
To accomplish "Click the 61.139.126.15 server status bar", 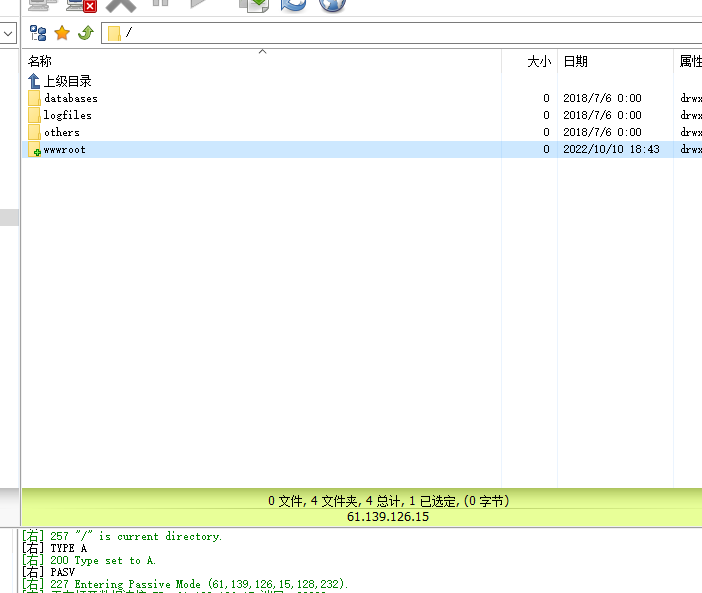I will [x=387, y=517].
